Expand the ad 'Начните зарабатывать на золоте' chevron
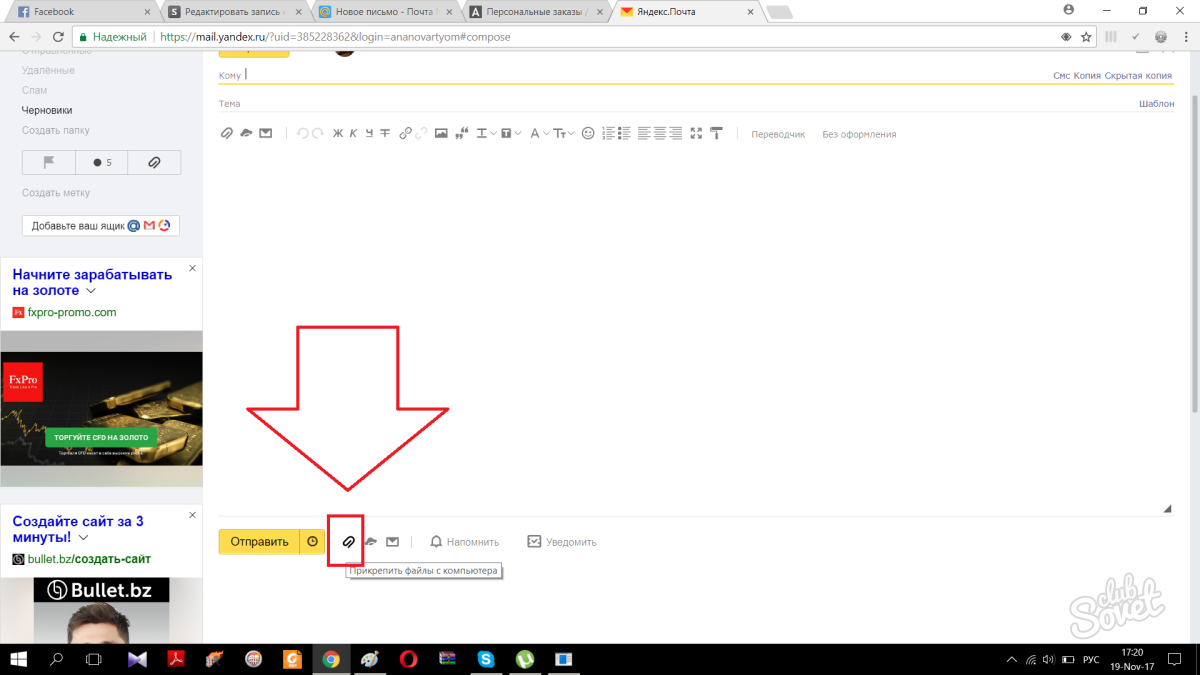This screenshot has height=675, width=1200. 91,291
